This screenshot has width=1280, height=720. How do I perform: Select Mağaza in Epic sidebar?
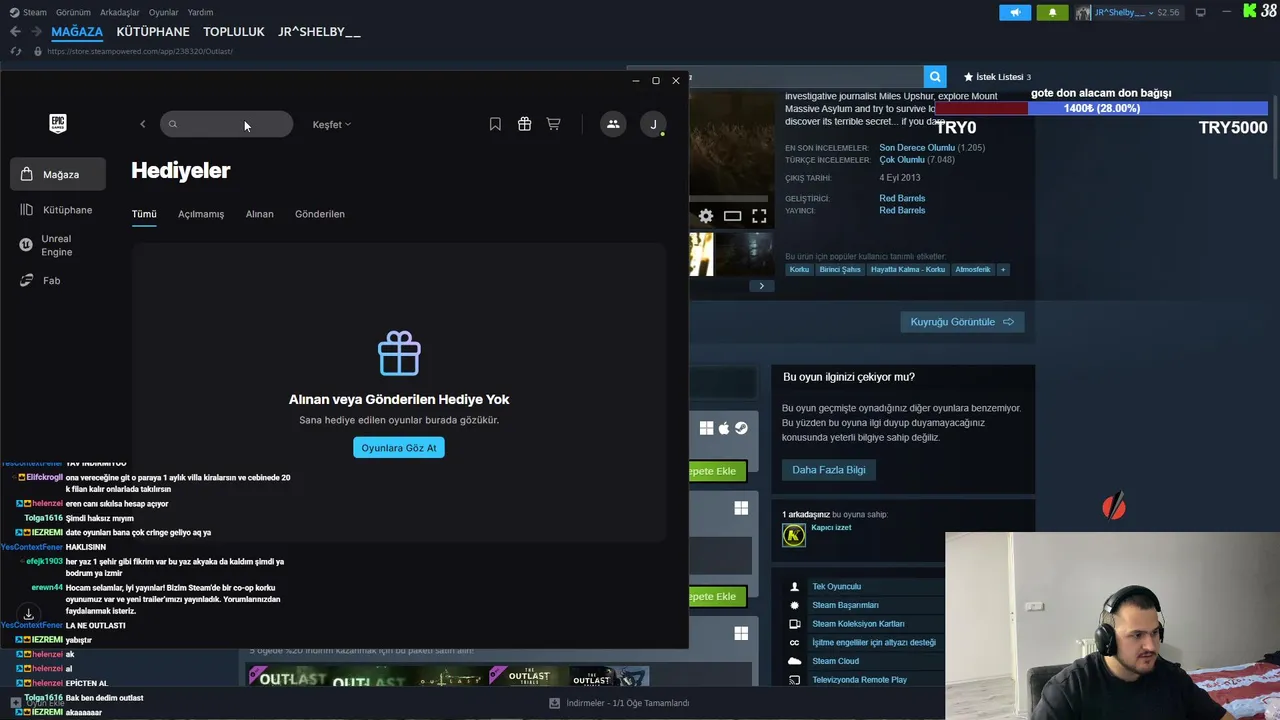point(58,174)
